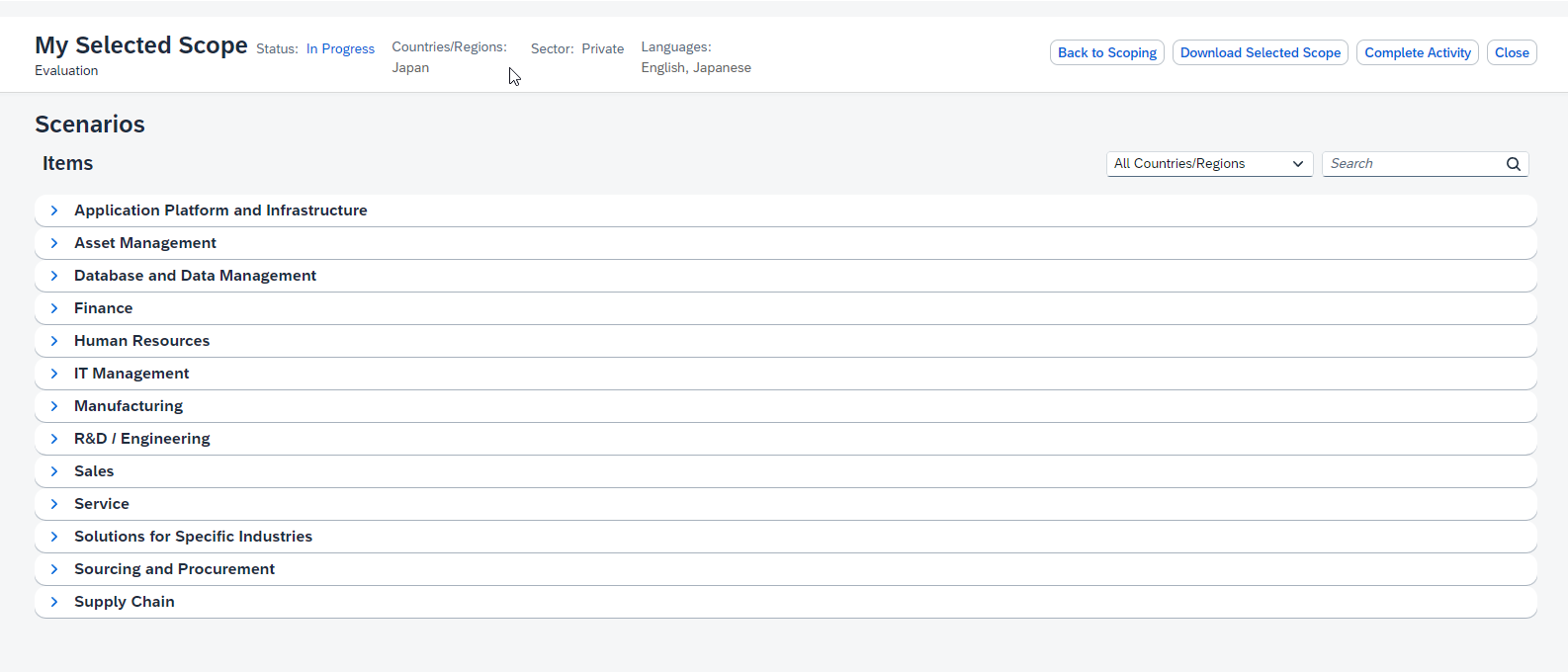Select the Supply Chain label text
1568x672 pixels.
tap(124, 602)
